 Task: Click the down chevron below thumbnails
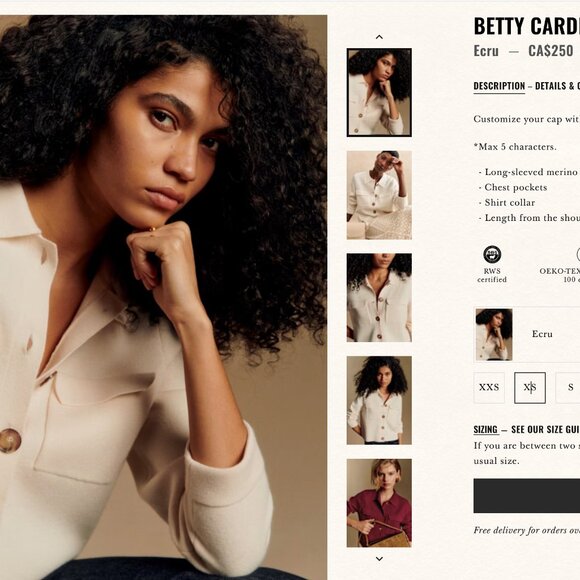click(x=379, y=559)
